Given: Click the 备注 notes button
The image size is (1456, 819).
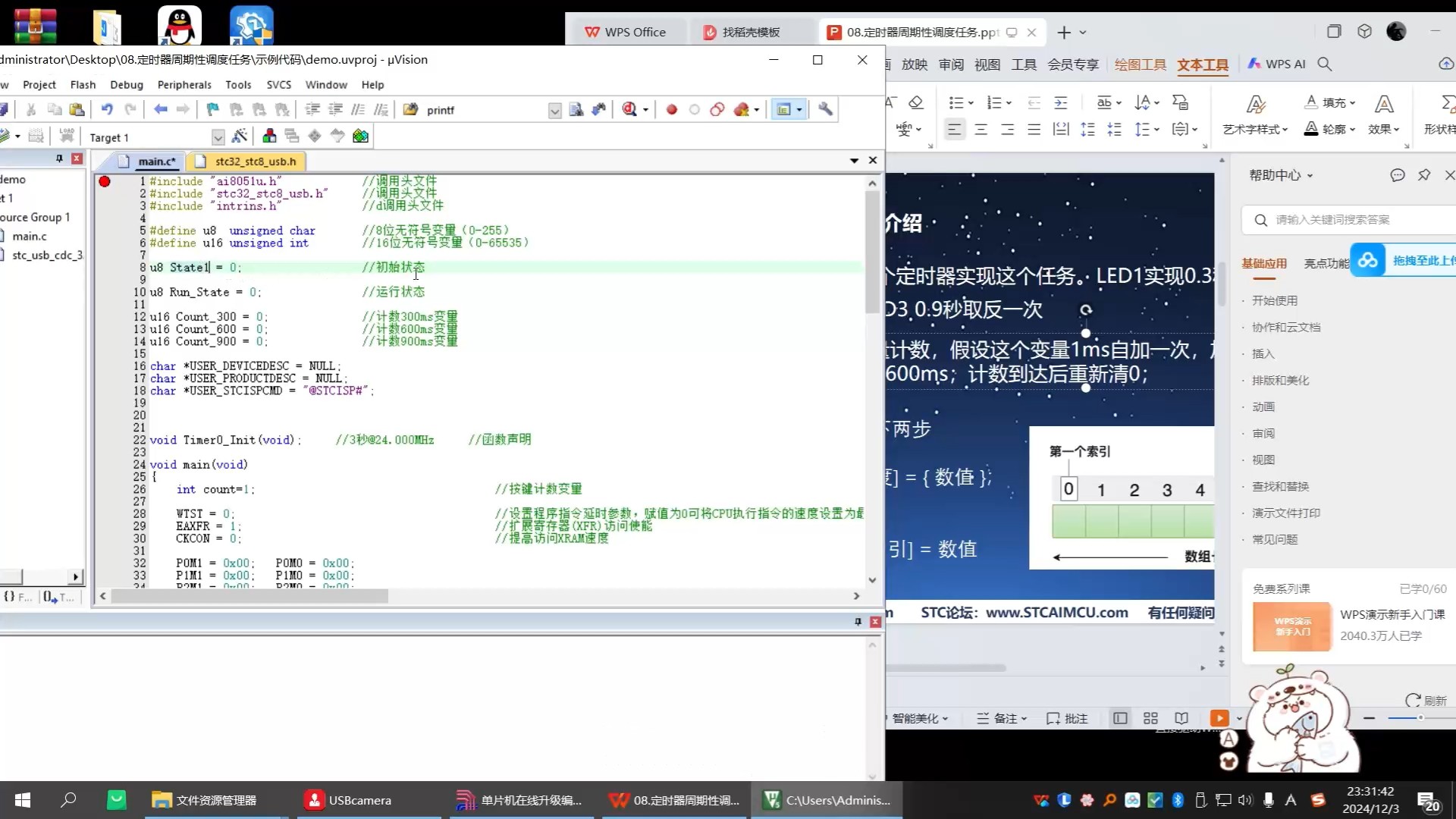Looking at the screenshot, I should 1001,718.
